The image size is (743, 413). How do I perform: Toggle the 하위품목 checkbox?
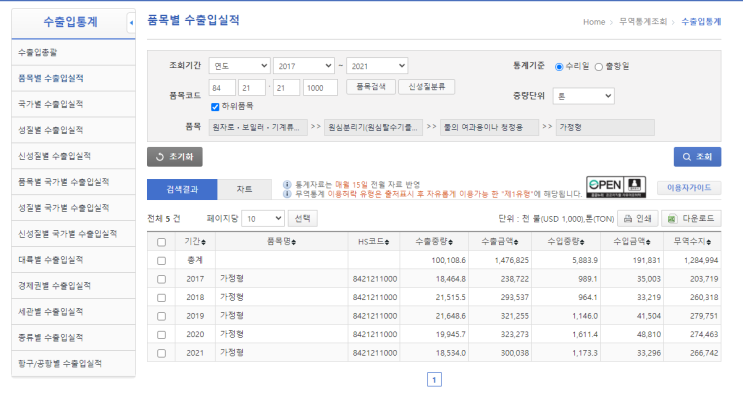coord(215,106)
